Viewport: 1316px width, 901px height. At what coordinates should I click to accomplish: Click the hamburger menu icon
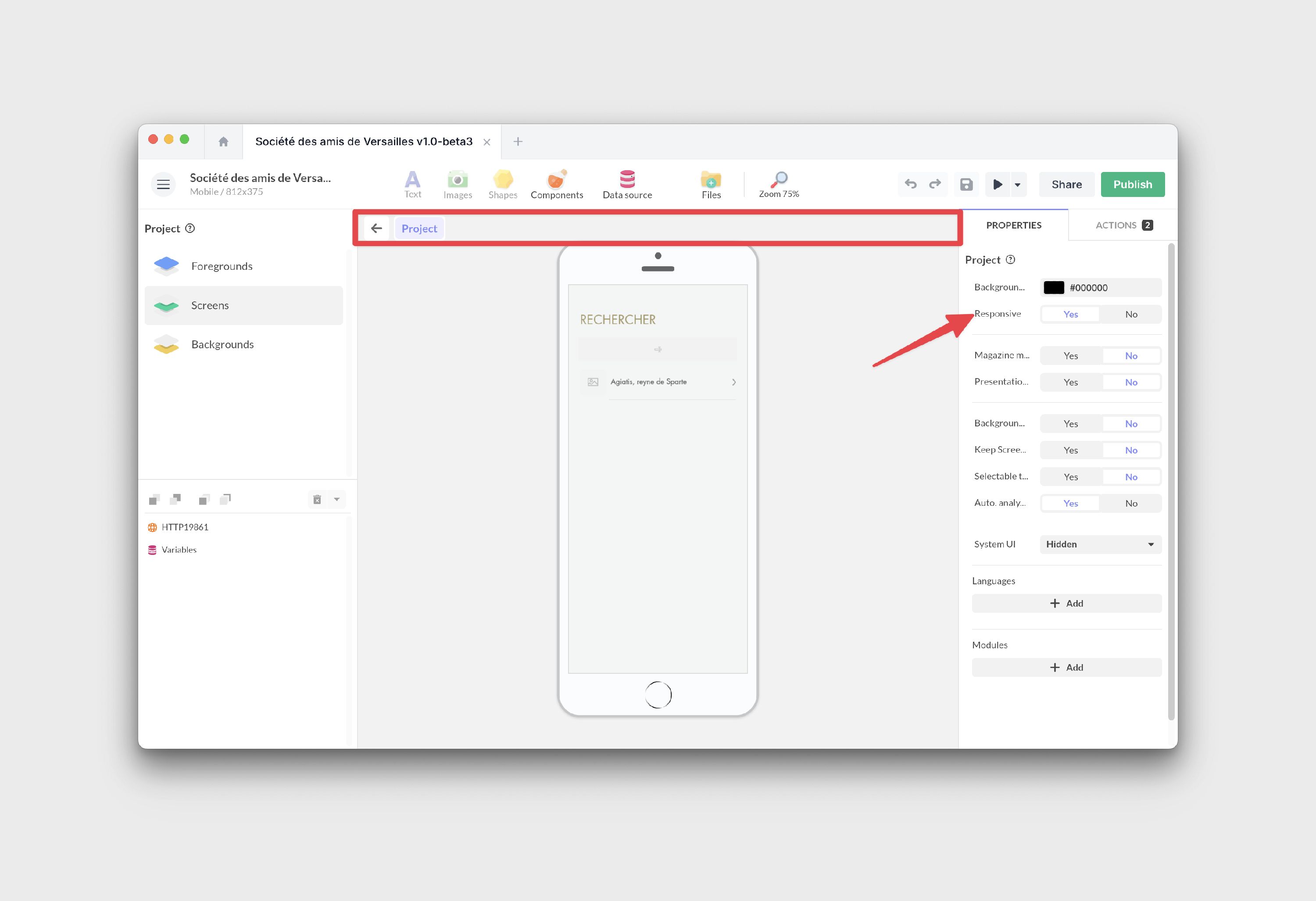tap(163, 185)
